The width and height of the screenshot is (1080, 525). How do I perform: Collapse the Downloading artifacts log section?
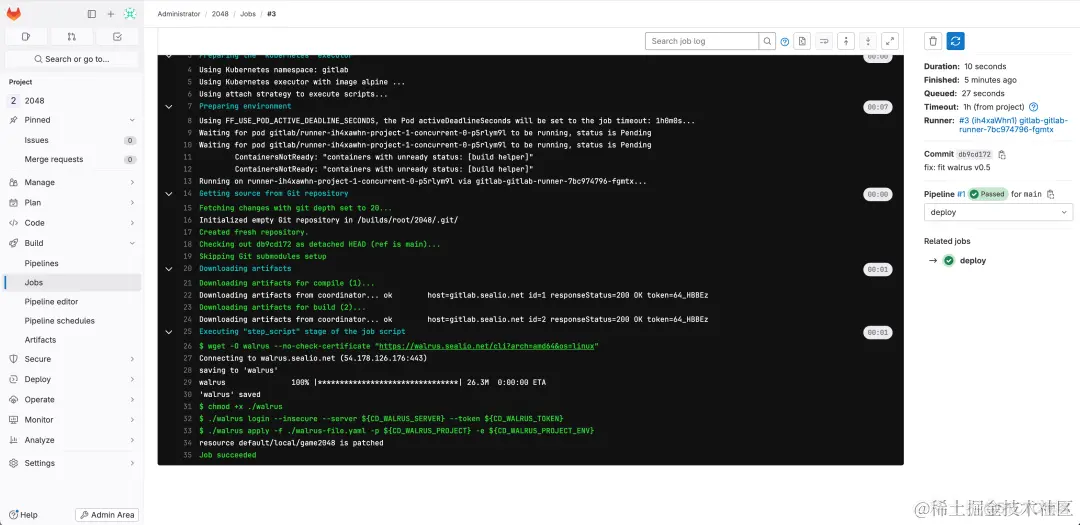click(169, 269)
